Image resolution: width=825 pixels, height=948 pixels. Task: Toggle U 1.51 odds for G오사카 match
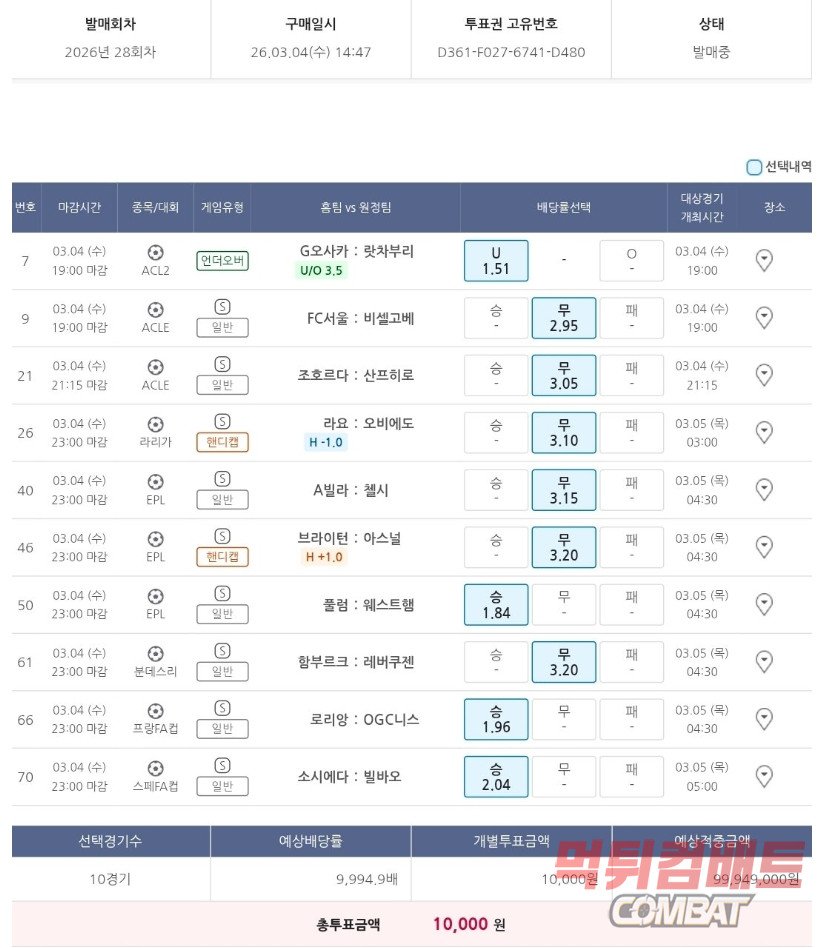pyautogui.click(x=496, y=261)
